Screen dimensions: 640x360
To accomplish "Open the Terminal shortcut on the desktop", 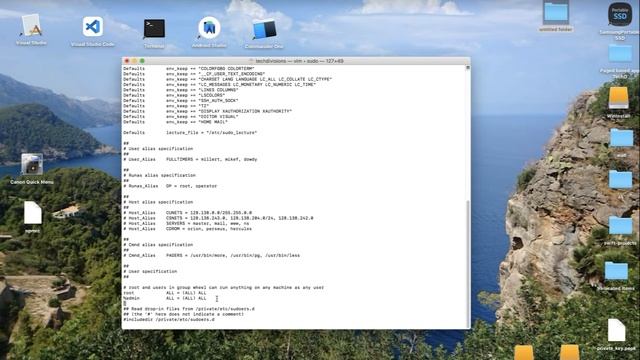I will pos(154,30).
